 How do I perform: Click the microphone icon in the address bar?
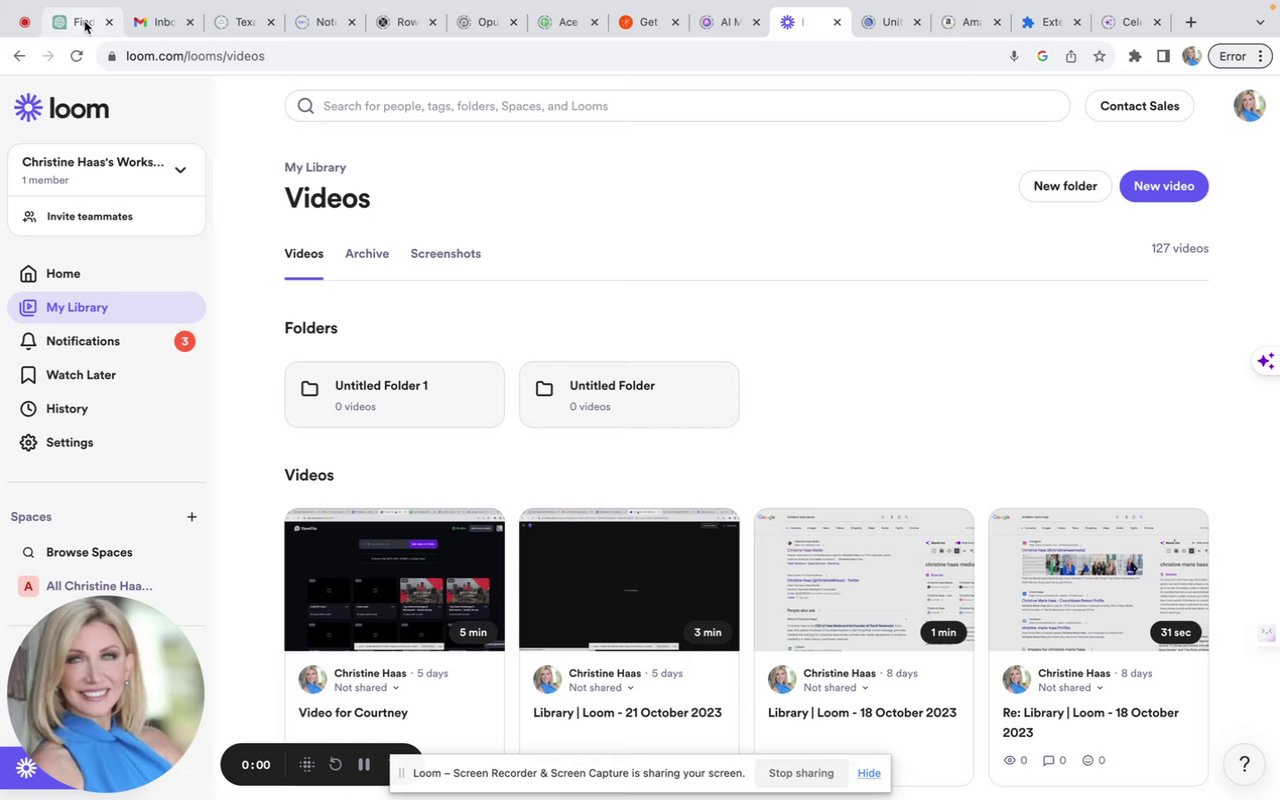[1014, 56]
